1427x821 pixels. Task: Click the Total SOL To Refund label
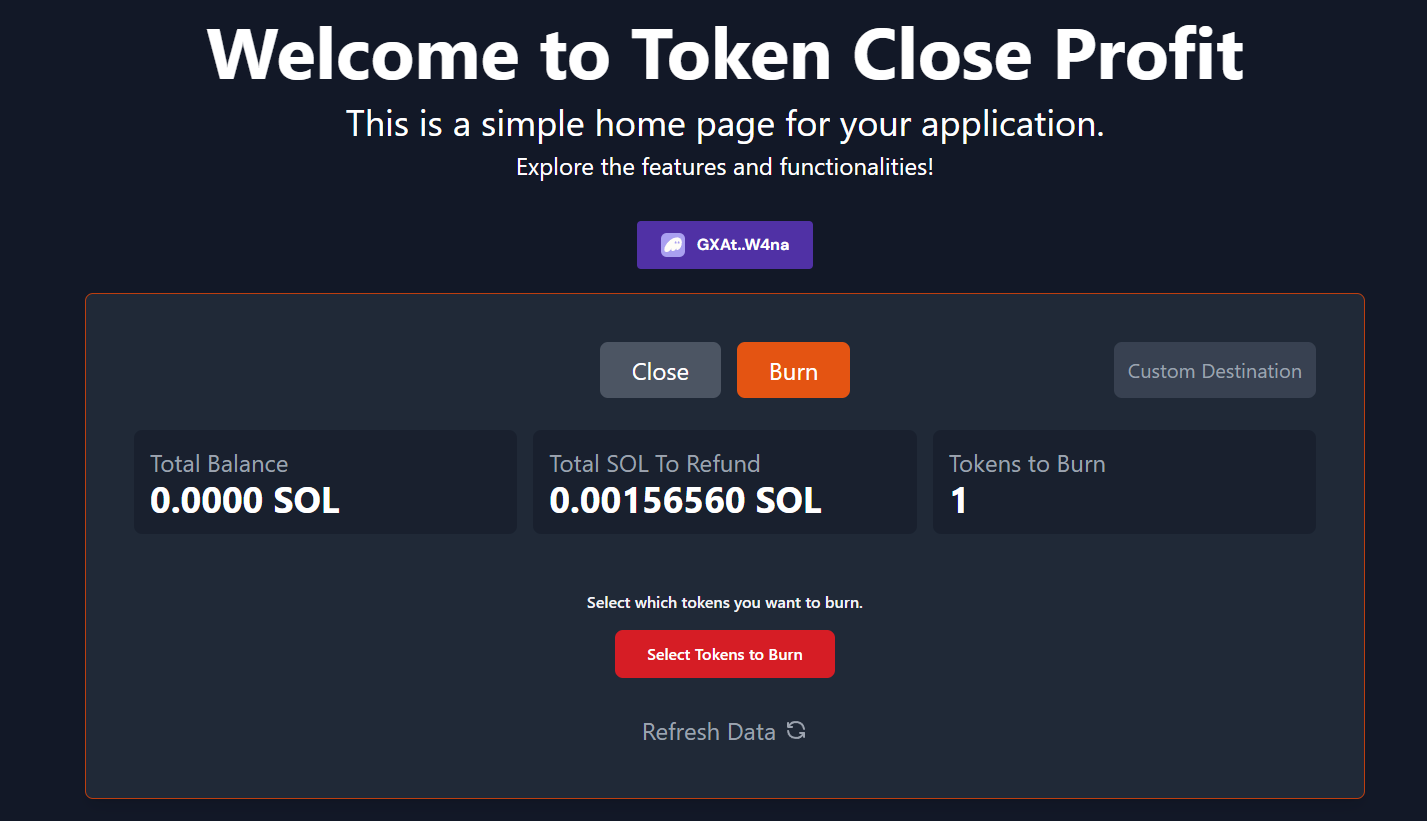[x=655, y=464]
